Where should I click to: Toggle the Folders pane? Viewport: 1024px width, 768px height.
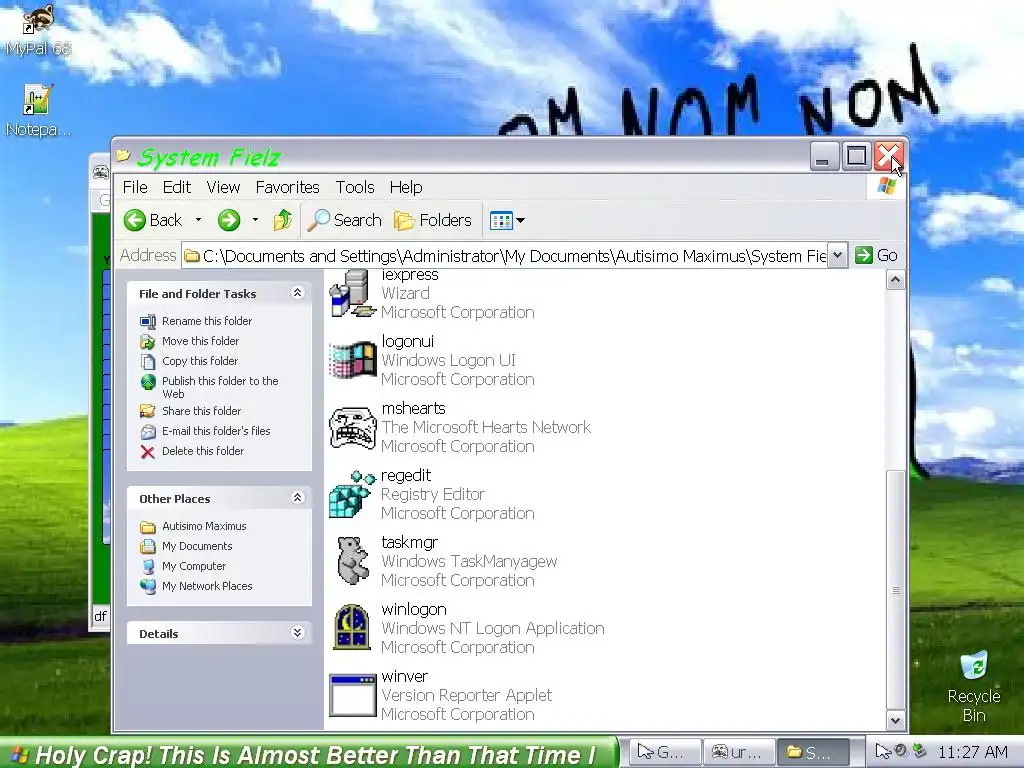pos(432,220)
